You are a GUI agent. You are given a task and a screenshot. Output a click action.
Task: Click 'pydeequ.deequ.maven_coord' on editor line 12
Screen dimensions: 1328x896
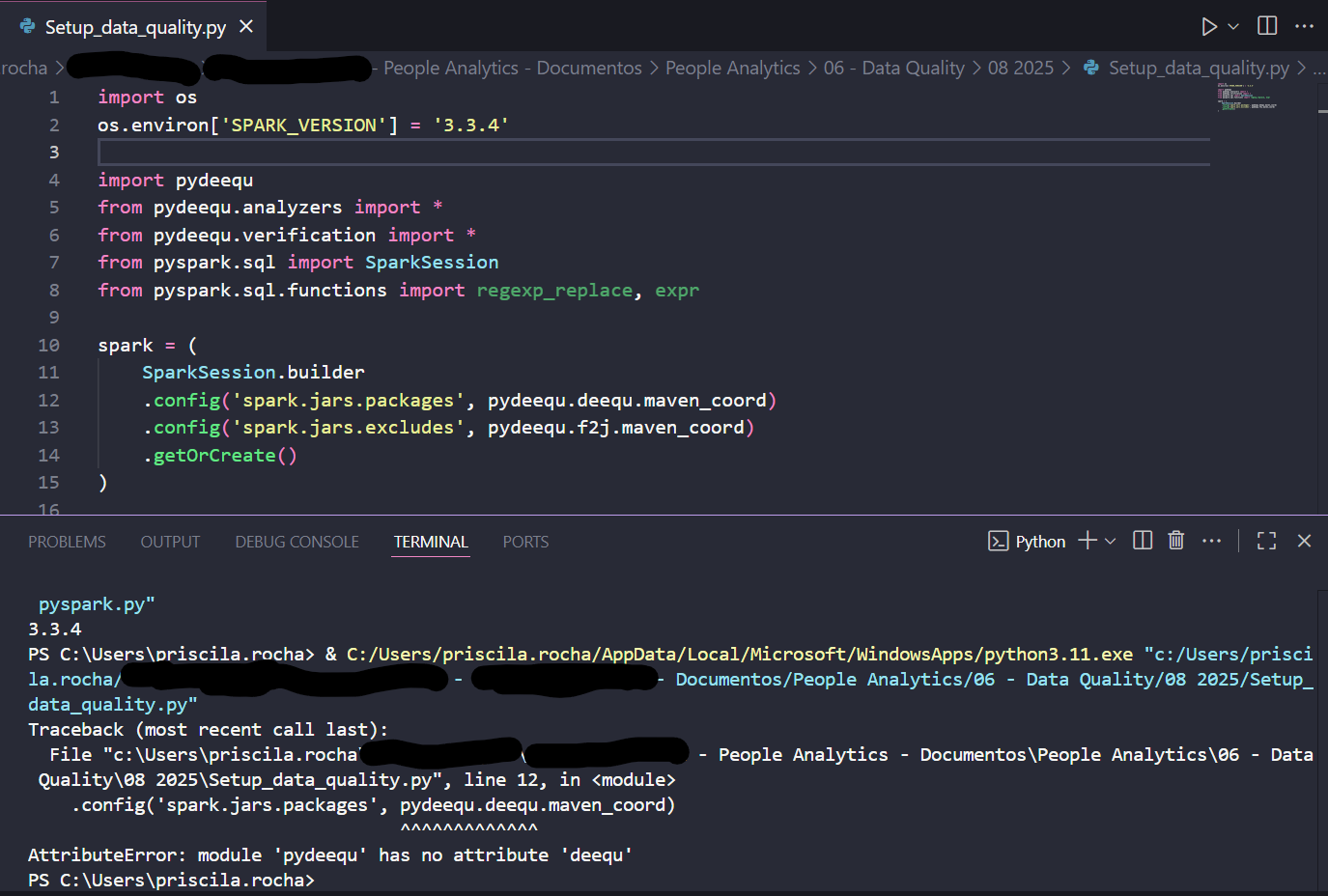tap(627, 400)
